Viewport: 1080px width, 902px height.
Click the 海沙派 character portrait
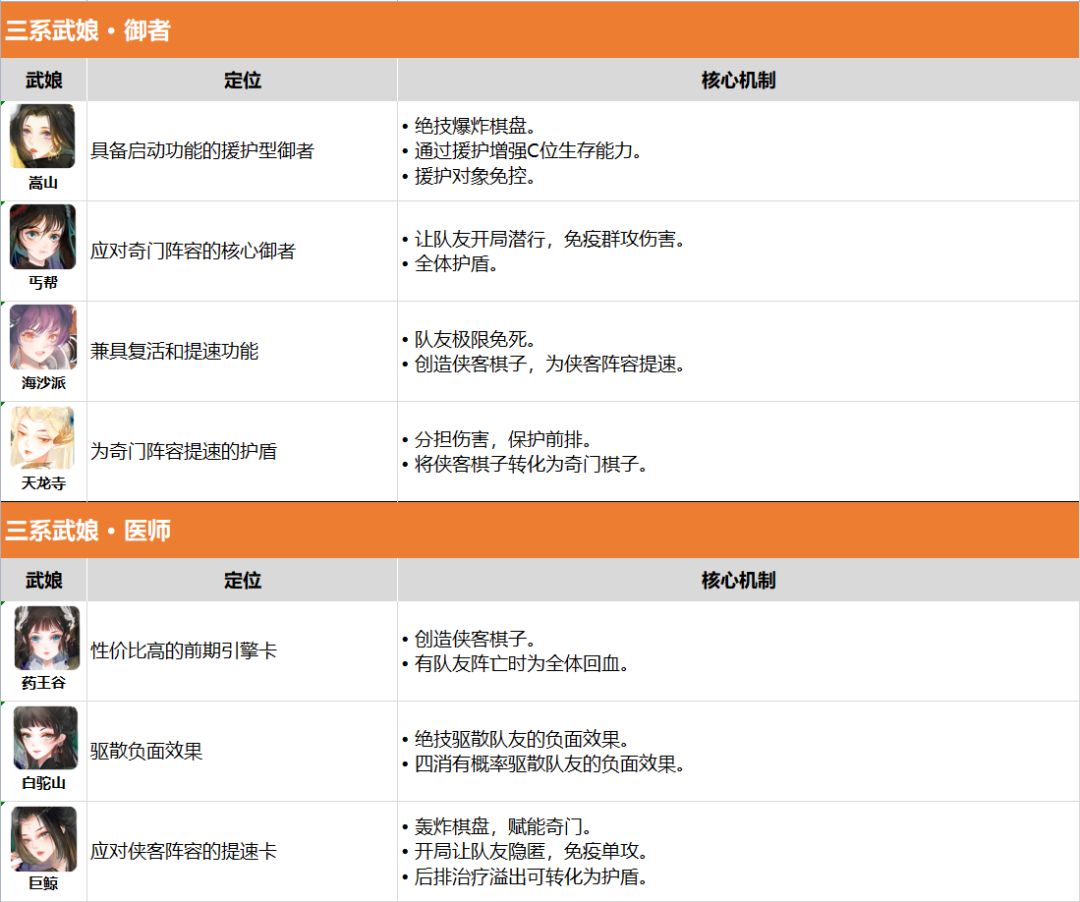click(43, 337)
